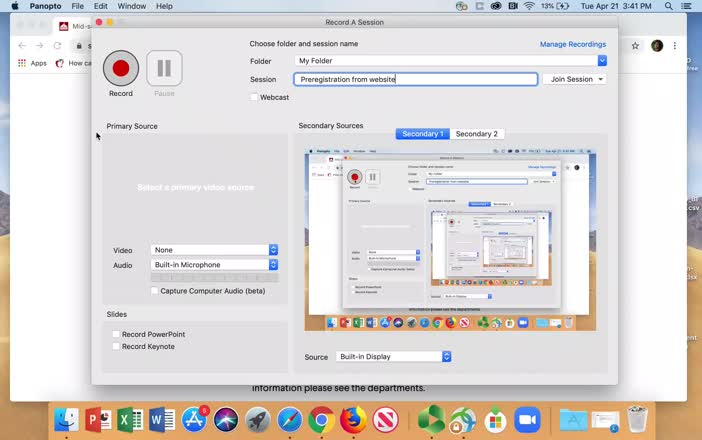Click the Apps shortcut in Chrome bookmarks bar

point(32,63)
